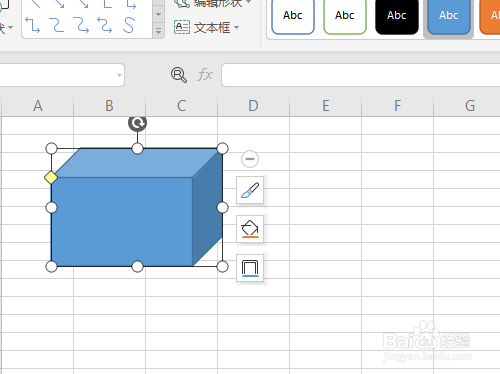Viewport: 500px width, 374px height.
Task: Select the S-shaped curve line shape
Action: (129, 25)
